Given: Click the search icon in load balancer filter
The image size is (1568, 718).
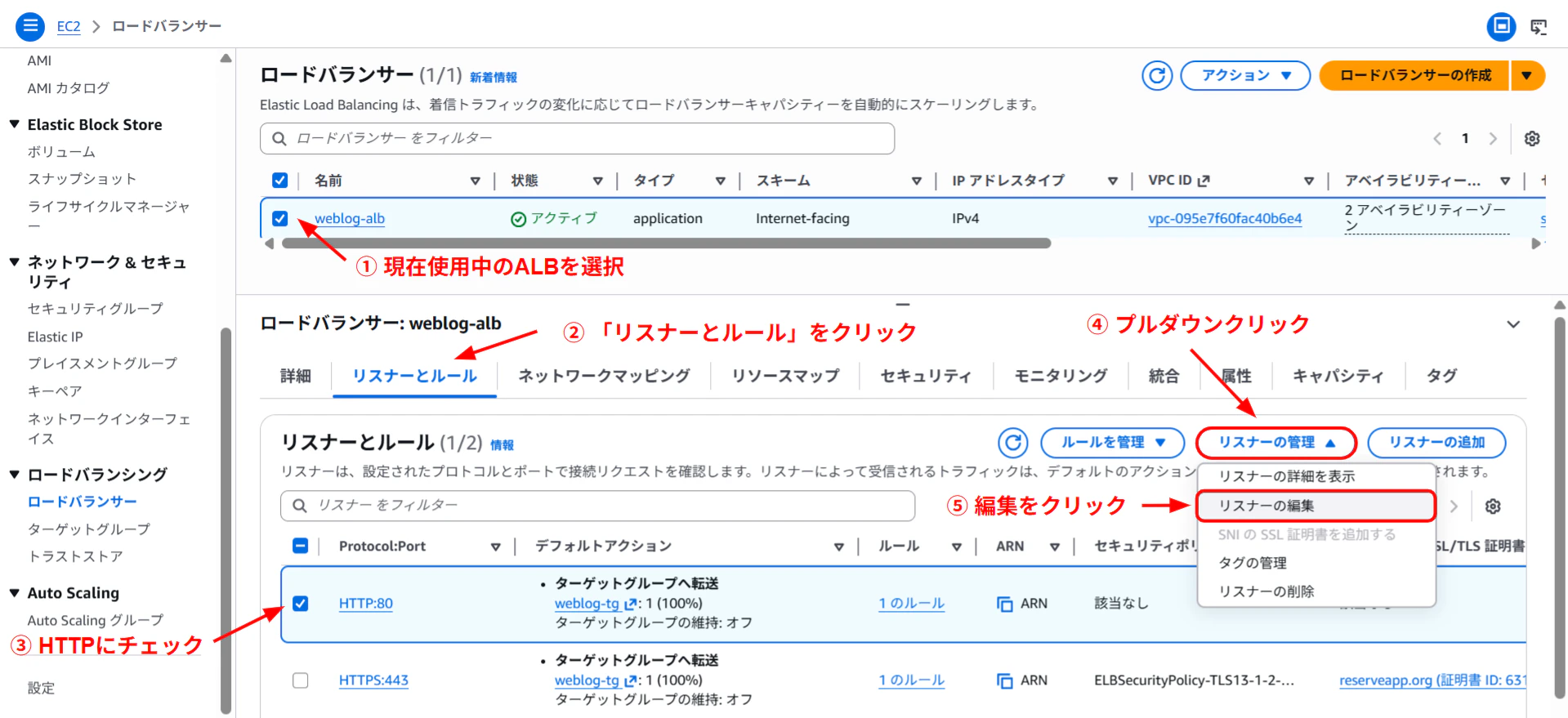Looking at the screenshot, I should click(279, 139).
